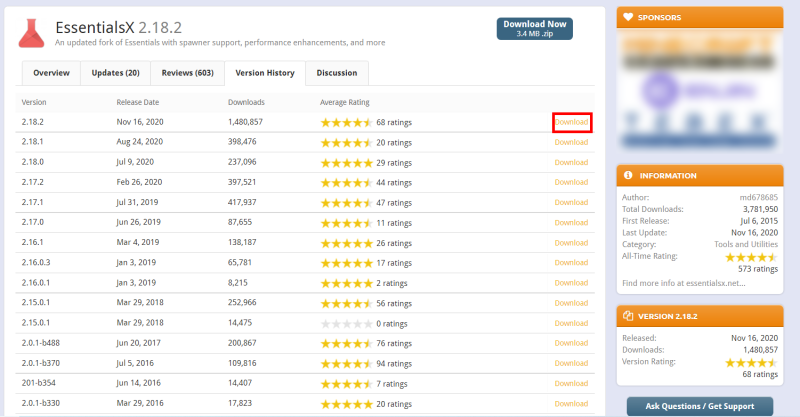Download version 2.16.0.3
The height and width of the screenshot is (417, 800).
(x=571, y=263)
